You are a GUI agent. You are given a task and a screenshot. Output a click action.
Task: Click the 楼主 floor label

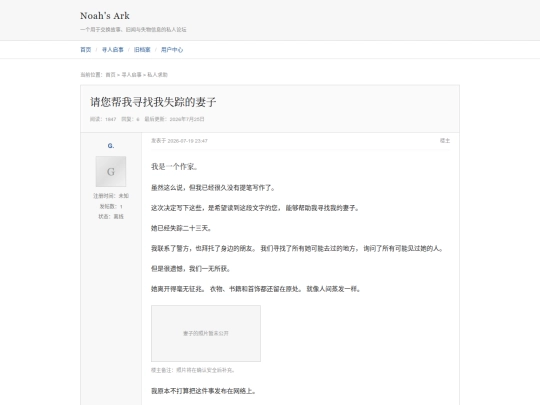pyautogui.click(x=445, y=141)
